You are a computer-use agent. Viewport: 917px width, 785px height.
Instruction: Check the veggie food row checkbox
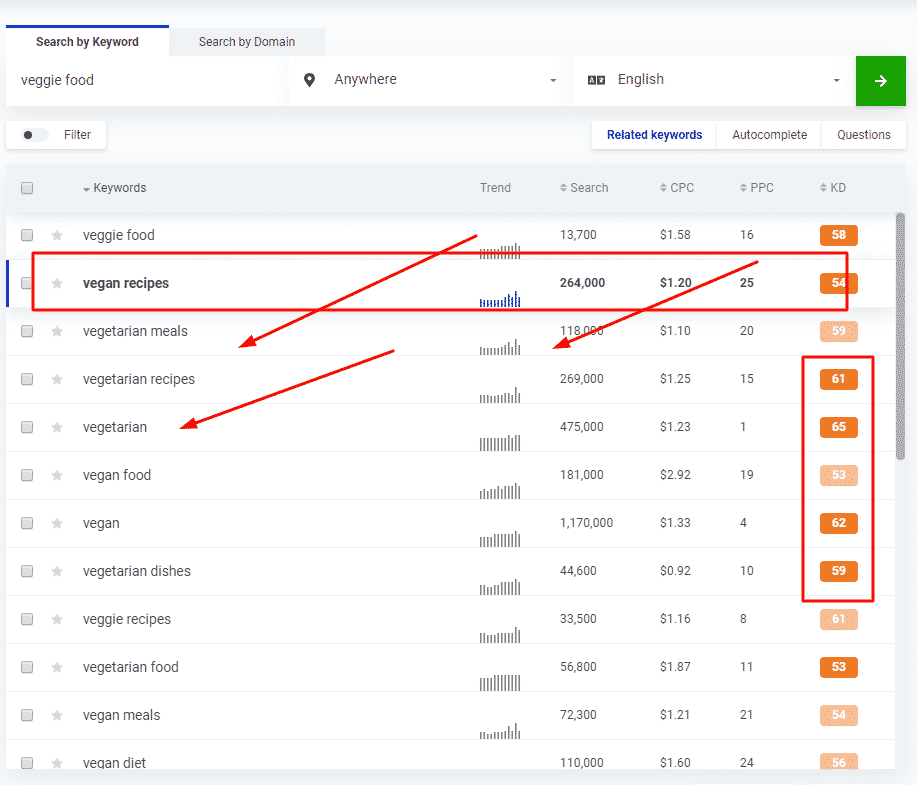click(x=27, y=235)
